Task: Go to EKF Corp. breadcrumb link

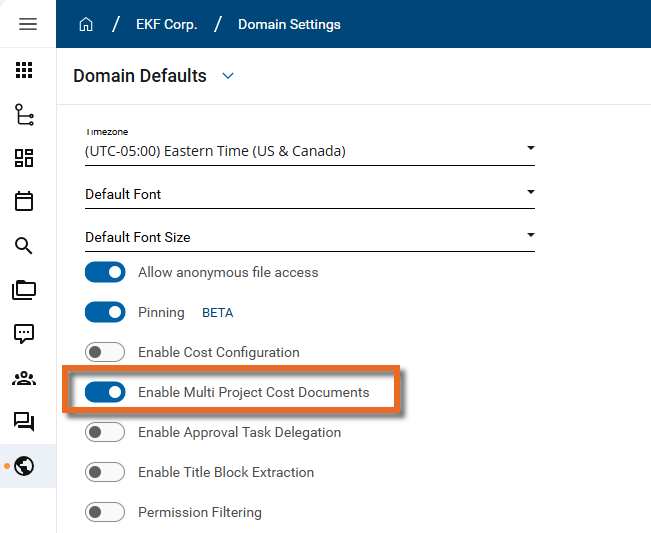Action: (165, 24)
